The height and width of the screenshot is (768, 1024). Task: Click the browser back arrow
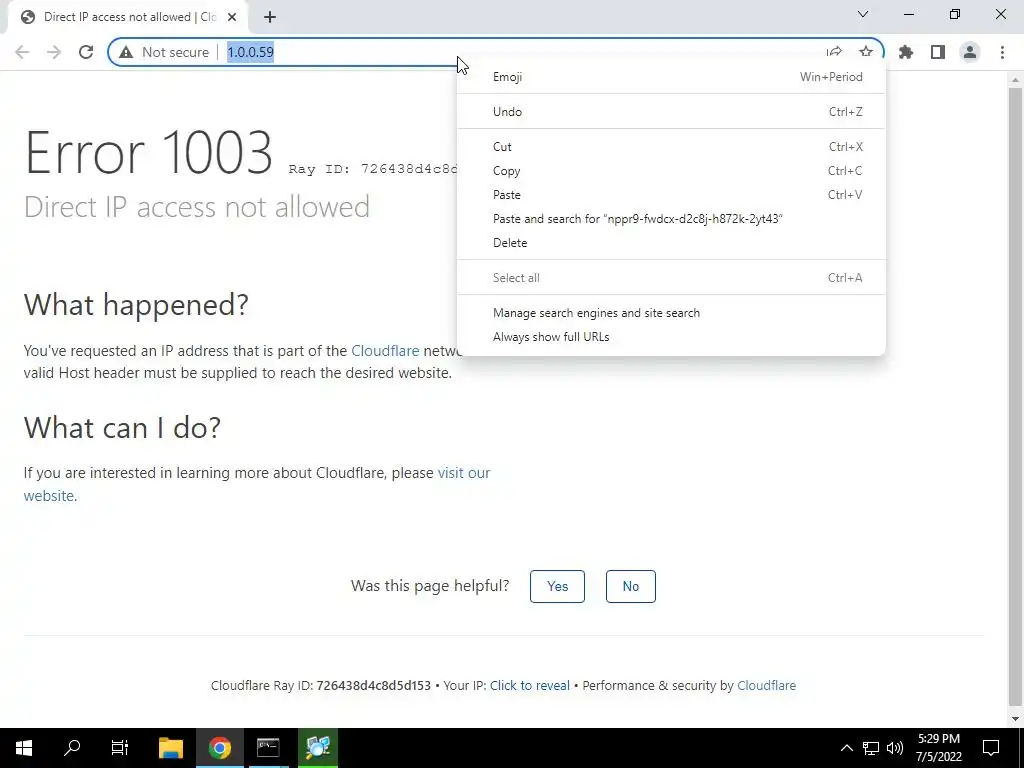point(22,52)
